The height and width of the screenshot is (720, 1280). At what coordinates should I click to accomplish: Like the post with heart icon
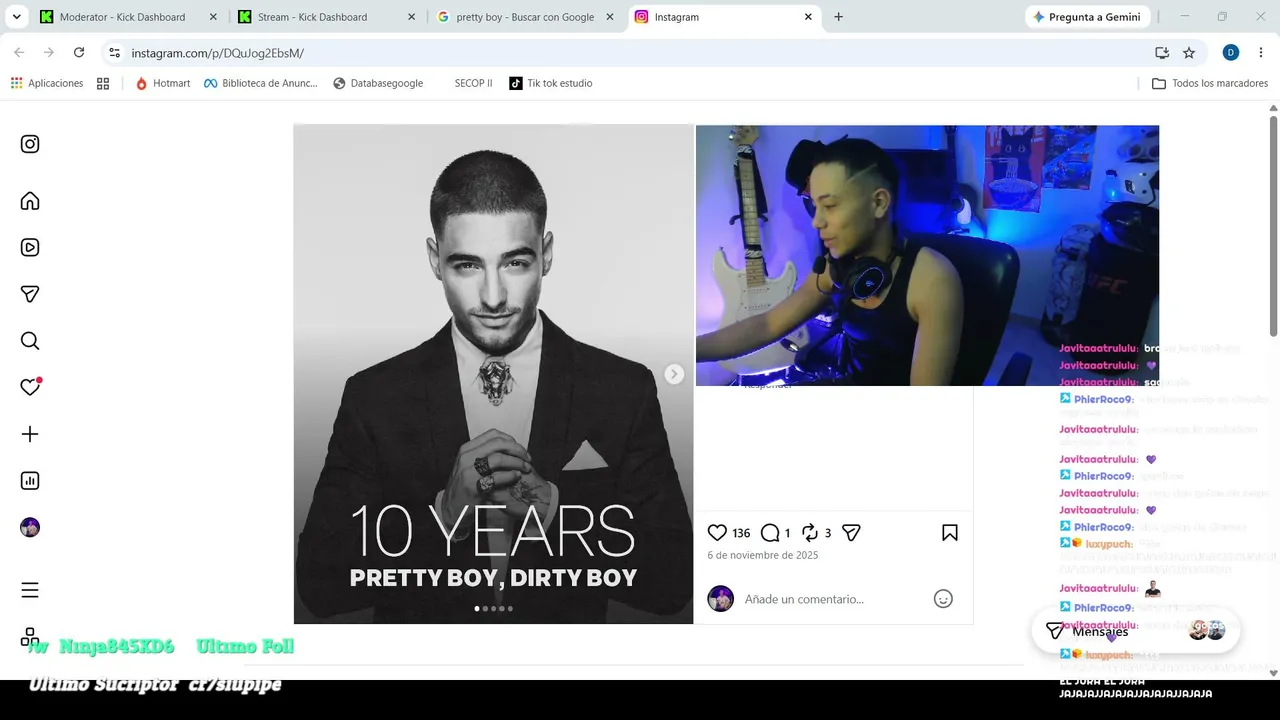[717, 533]
